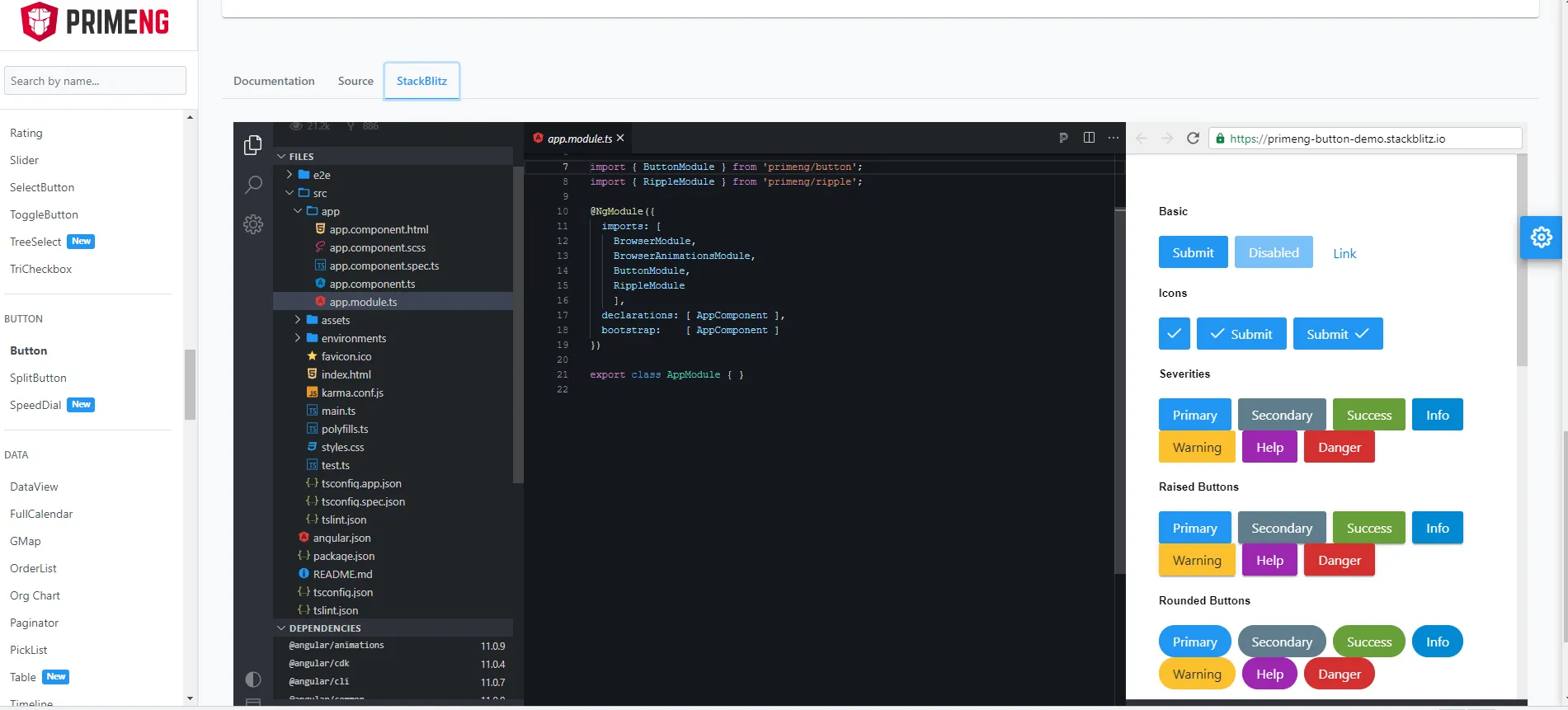Open the DataView component page
The width and height of the screenshot is (1568, 710).
pyautogui.click(x=34, y=487)
